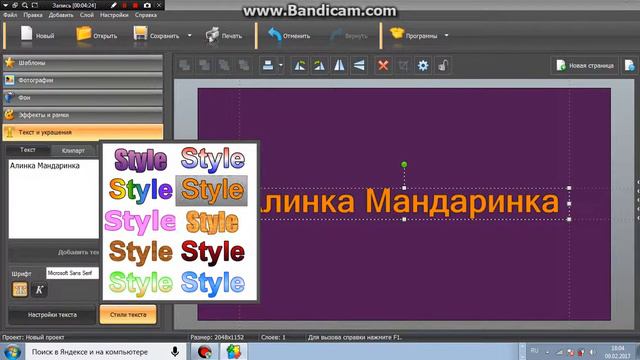
Task: Create a new project with Новый
Action: pyautogui.click(x=37, y=35)
